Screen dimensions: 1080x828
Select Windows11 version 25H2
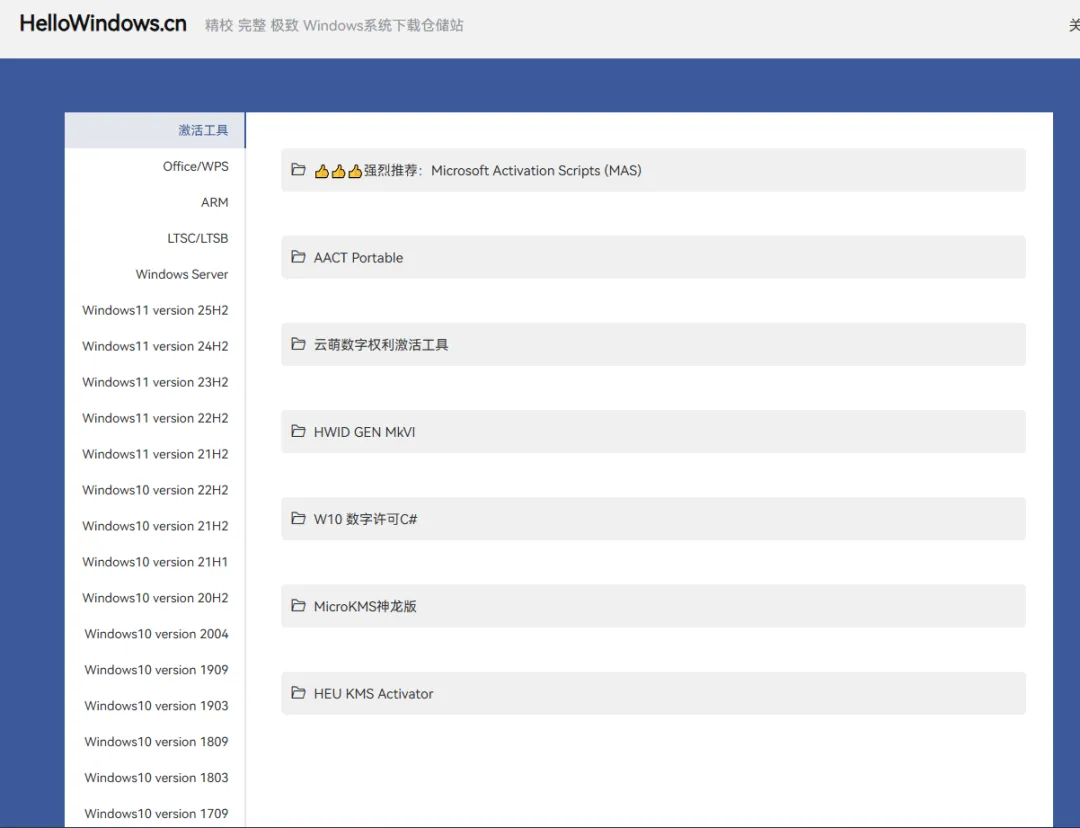[155, 310]
